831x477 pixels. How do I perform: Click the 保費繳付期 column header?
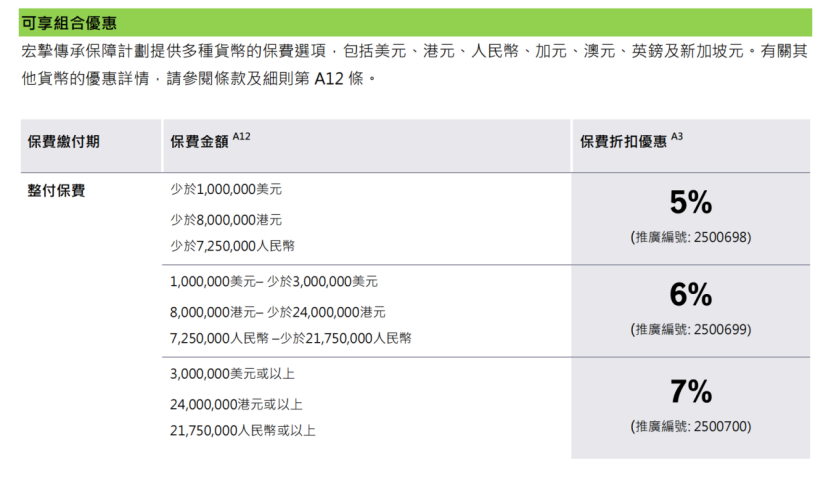point(63,142)
